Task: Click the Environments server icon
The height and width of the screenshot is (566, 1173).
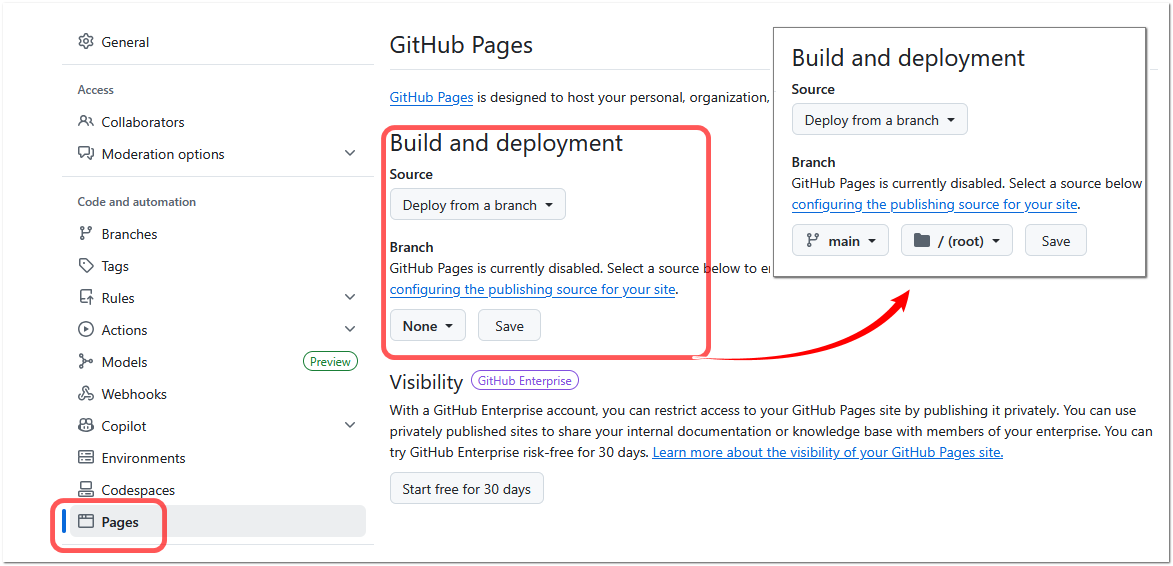Action: [86, 458]
